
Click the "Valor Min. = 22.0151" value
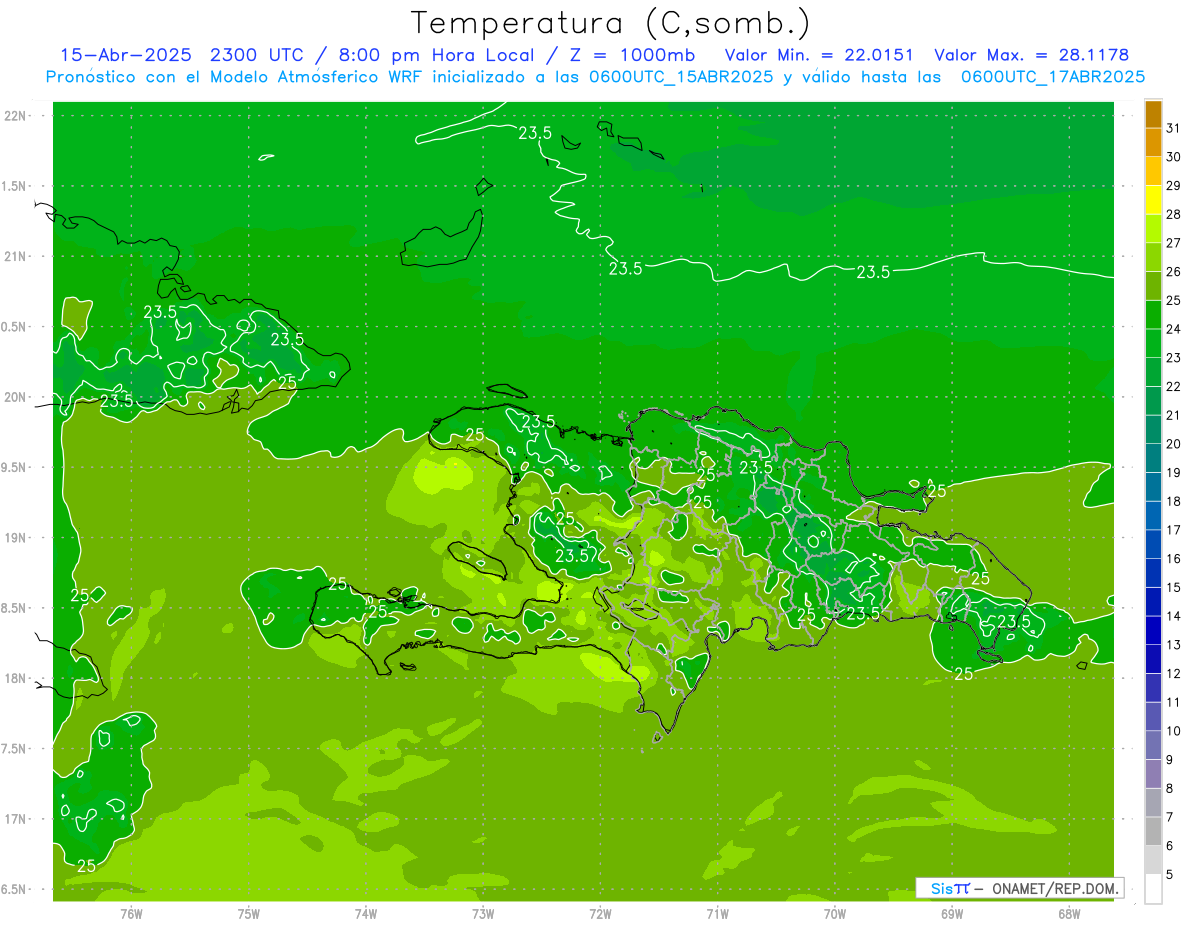[819, 55]
